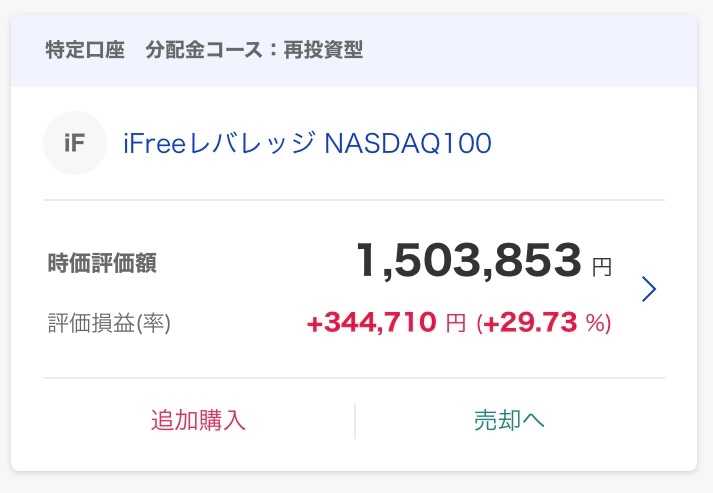Tap the 売却へ sell button

[x=509, y=420]
